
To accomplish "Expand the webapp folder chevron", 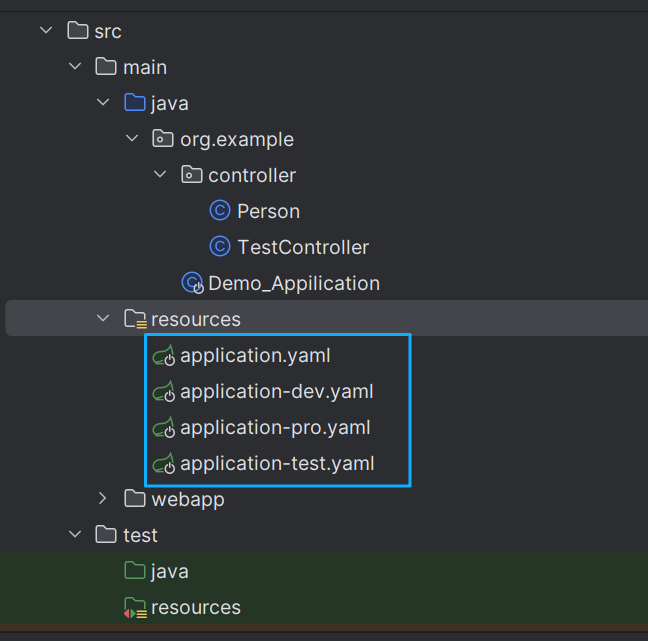I will point(102,498).
